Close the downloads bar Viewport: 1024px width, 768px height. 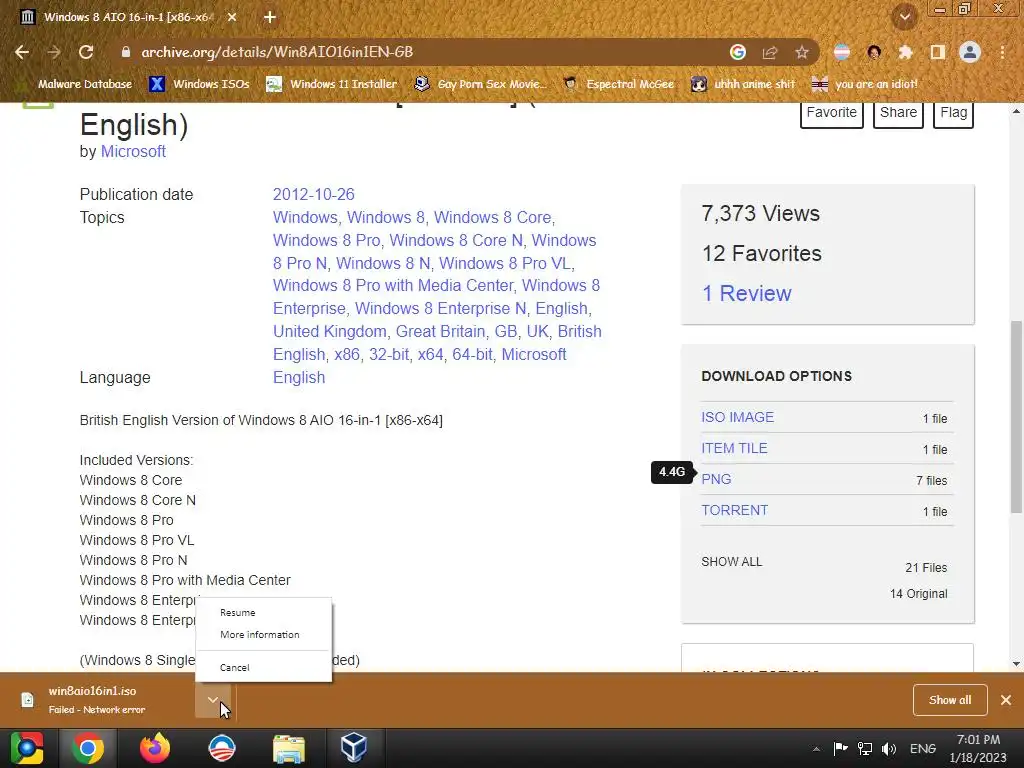[1006, 700]
